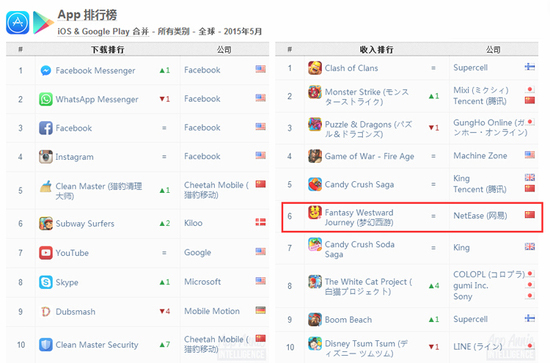550x363 pixels.
Task: Click the Clean Master Security shield icon
Action: [x=46, y=345]
